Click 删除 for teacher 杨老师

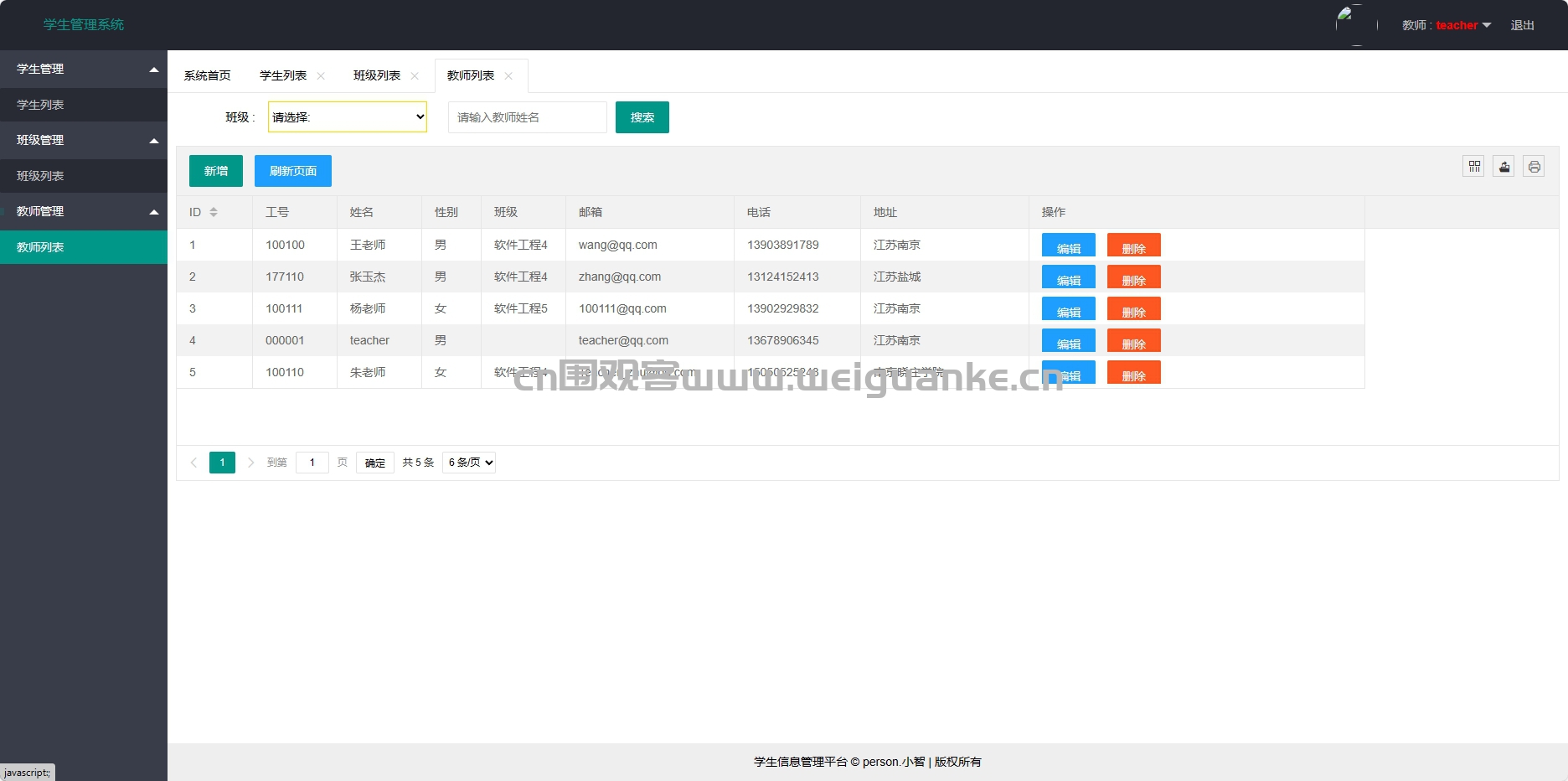pyautogui.click(x=1134, y=309)
